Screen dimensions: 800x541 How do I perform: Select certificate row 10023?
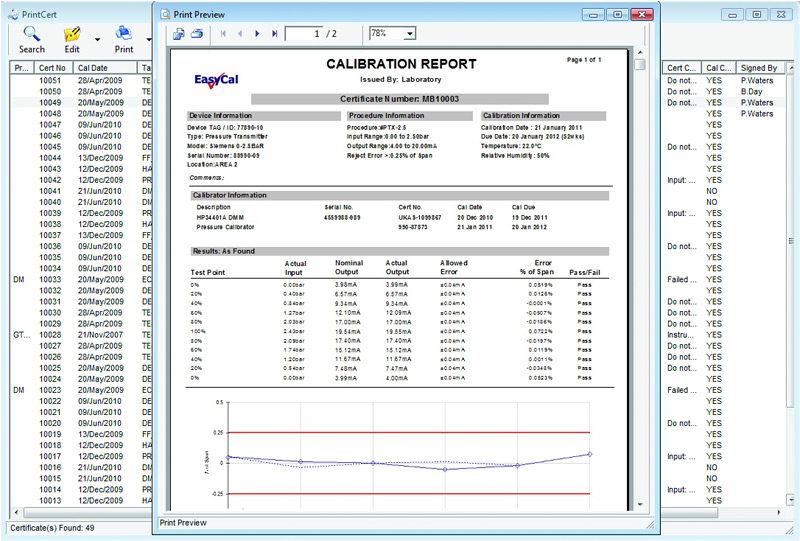pos(81,390)
